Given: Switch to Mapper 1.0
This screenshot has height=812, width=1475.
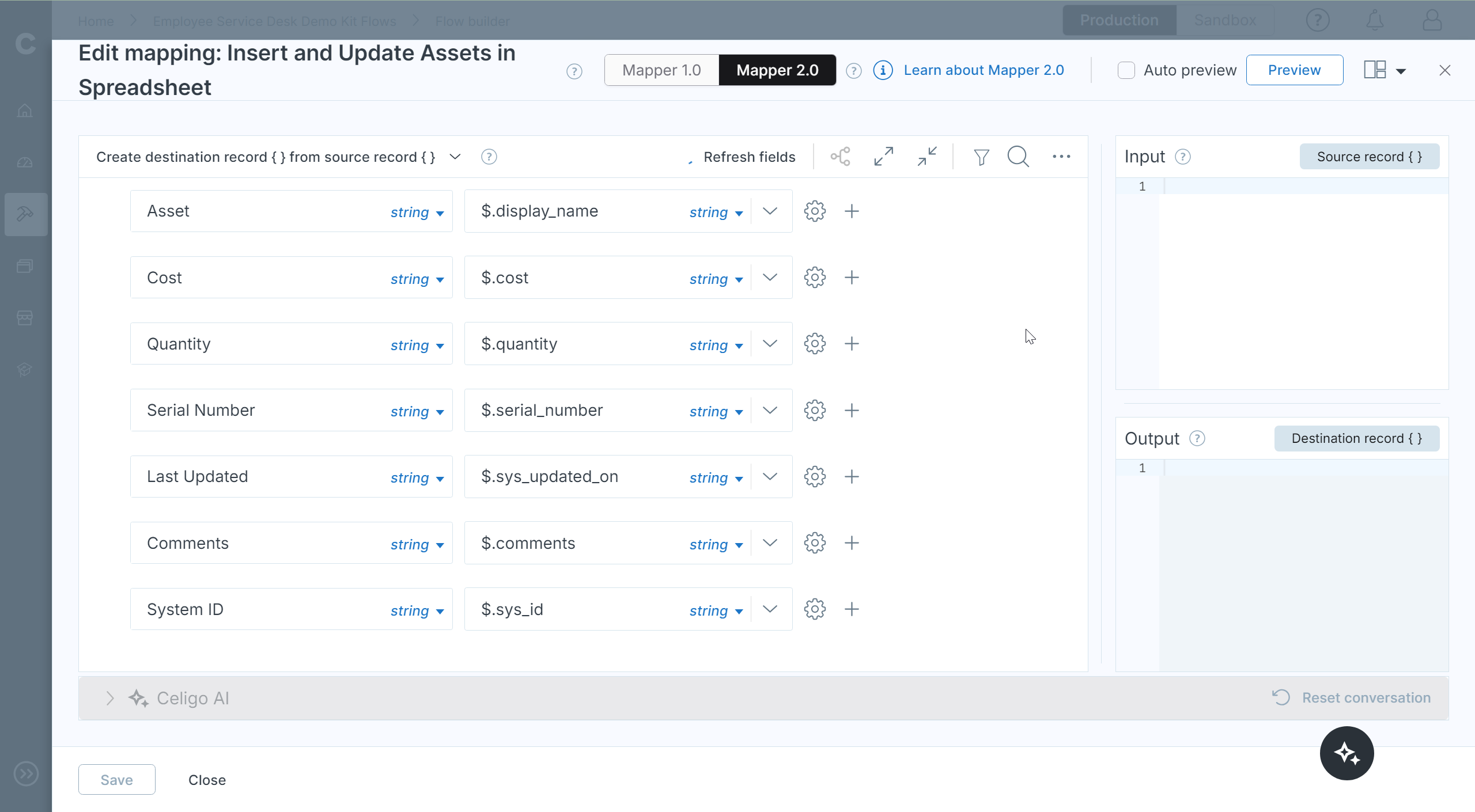Looking at the screenshot, I should point(661,70).
